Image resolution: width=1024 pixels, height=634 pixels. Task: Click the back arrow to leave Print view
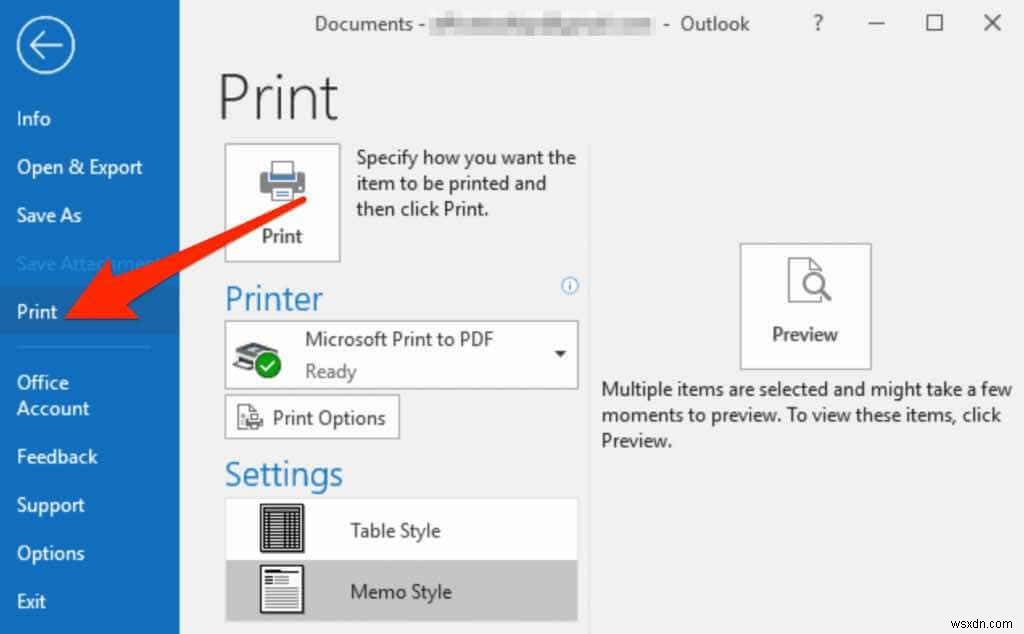pyautogui.click(x=44, y=44)
